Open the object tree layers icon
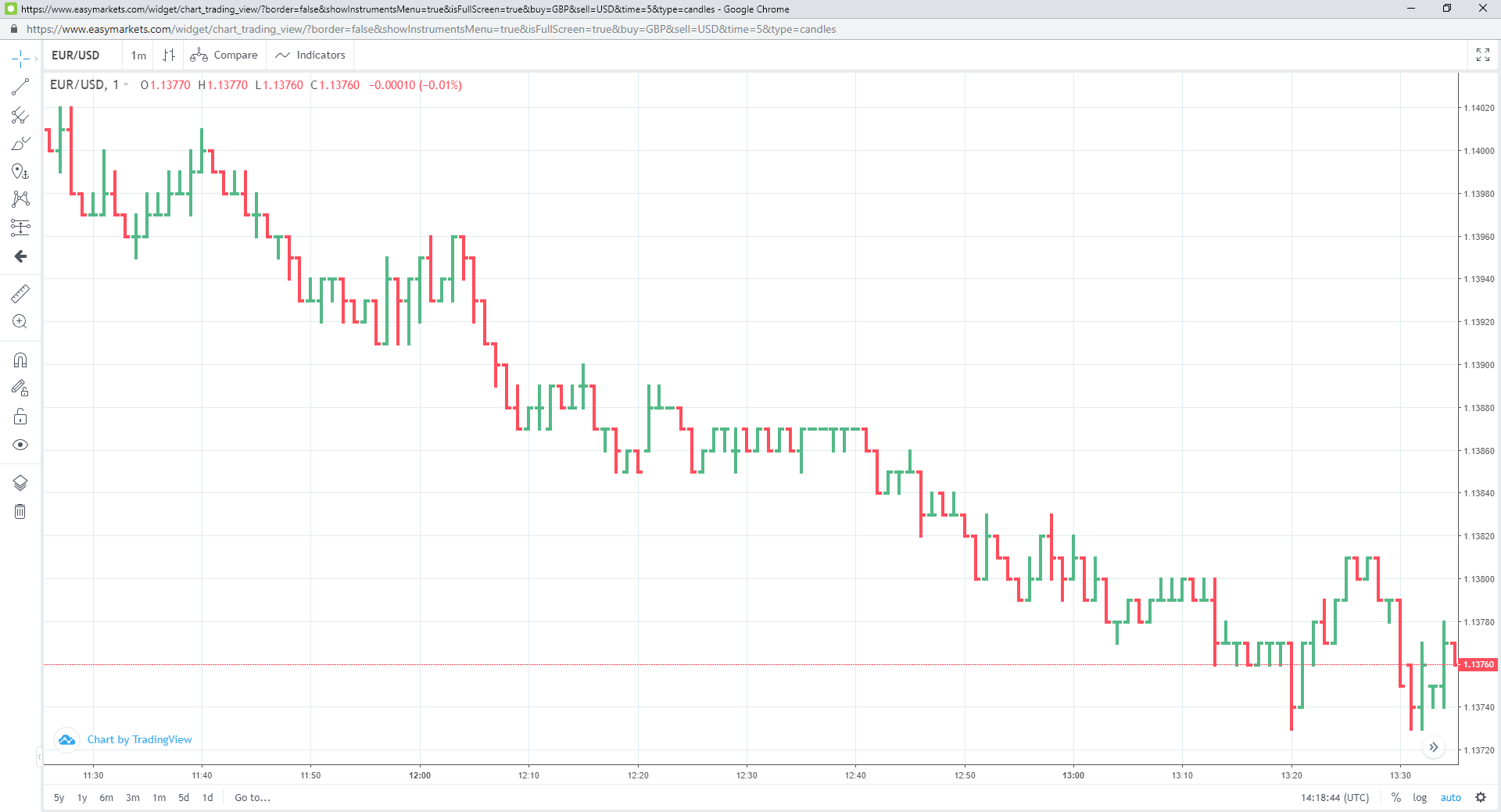 click(x=20, y=483)
